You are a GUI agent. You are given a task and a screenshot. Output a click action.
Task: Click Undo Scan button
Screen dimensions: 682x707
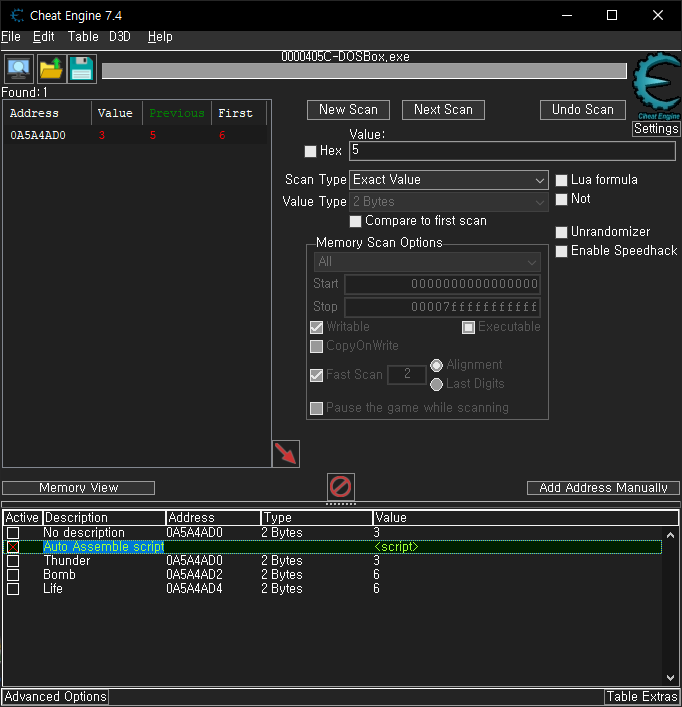point(582,110)
